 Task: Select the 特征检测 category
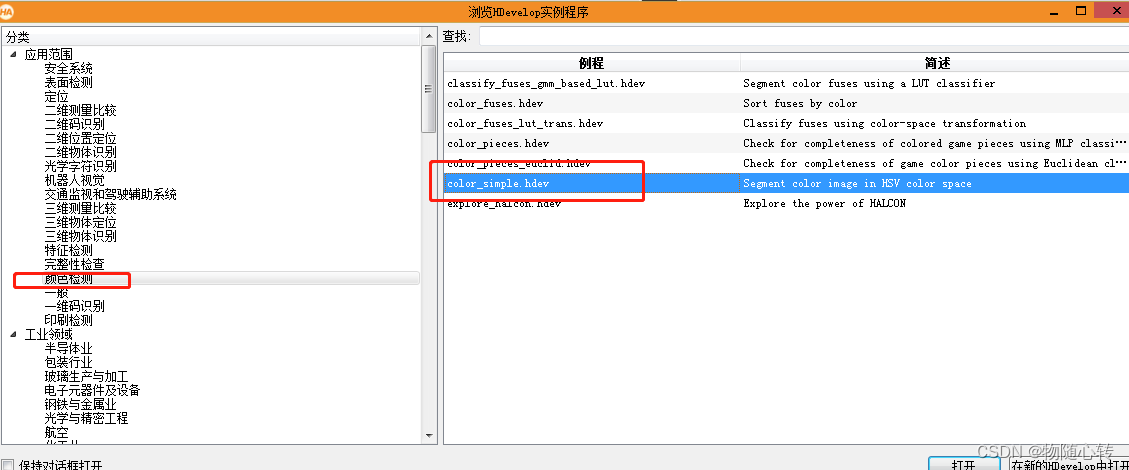(68, 250)
